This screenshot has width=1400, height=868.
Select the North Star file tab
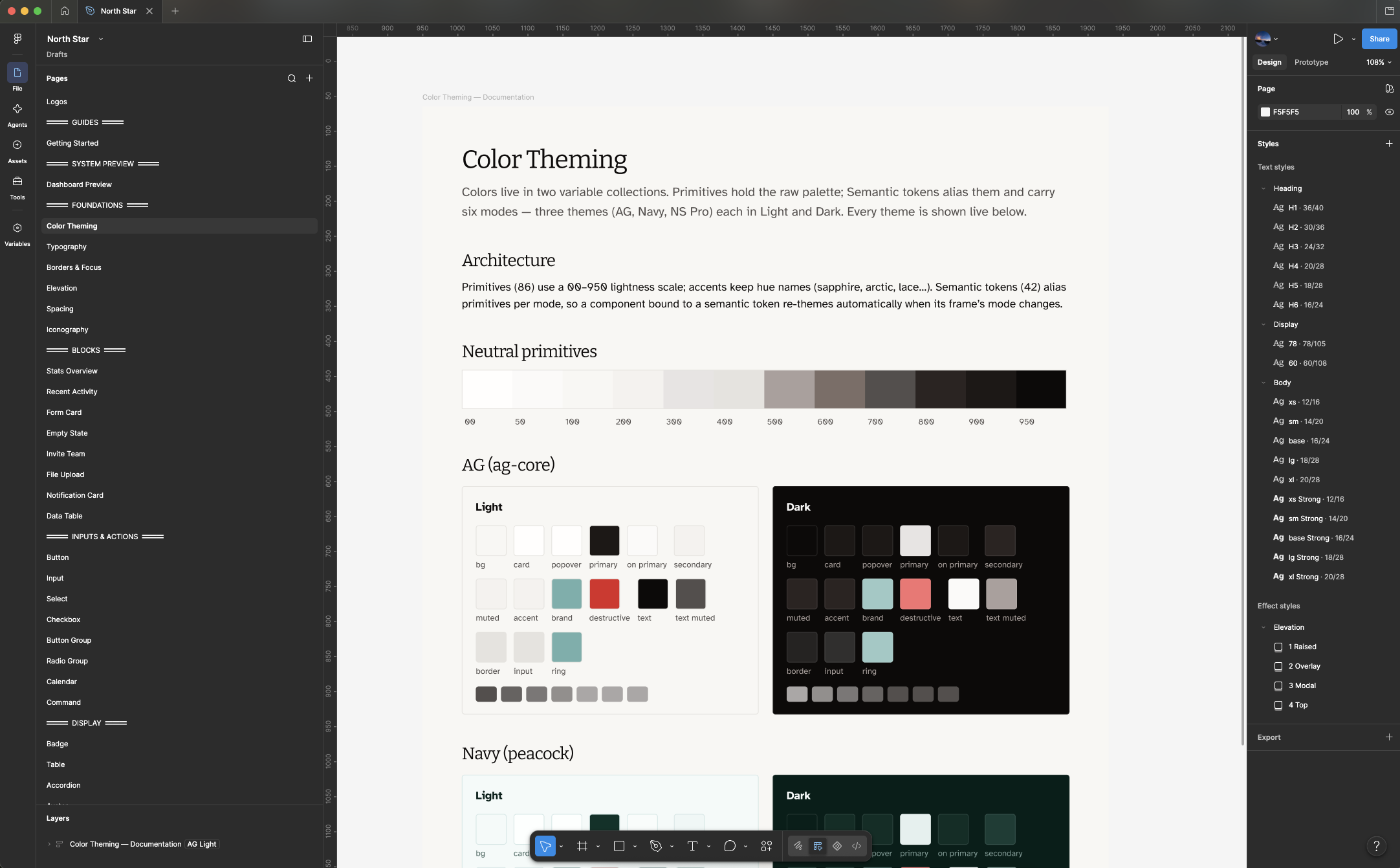tap(119, 11)
